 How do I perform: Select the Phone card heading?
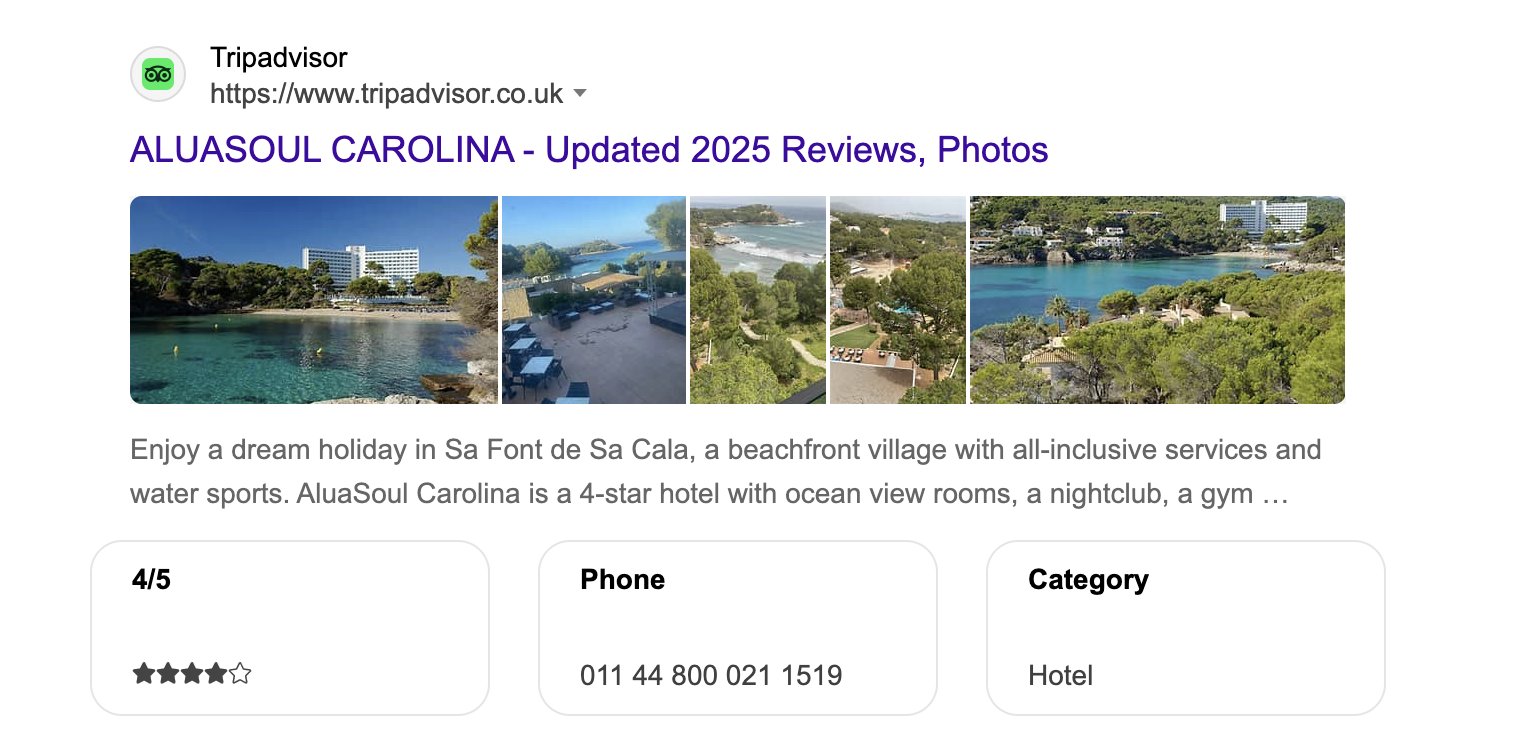tap(621, 578)
